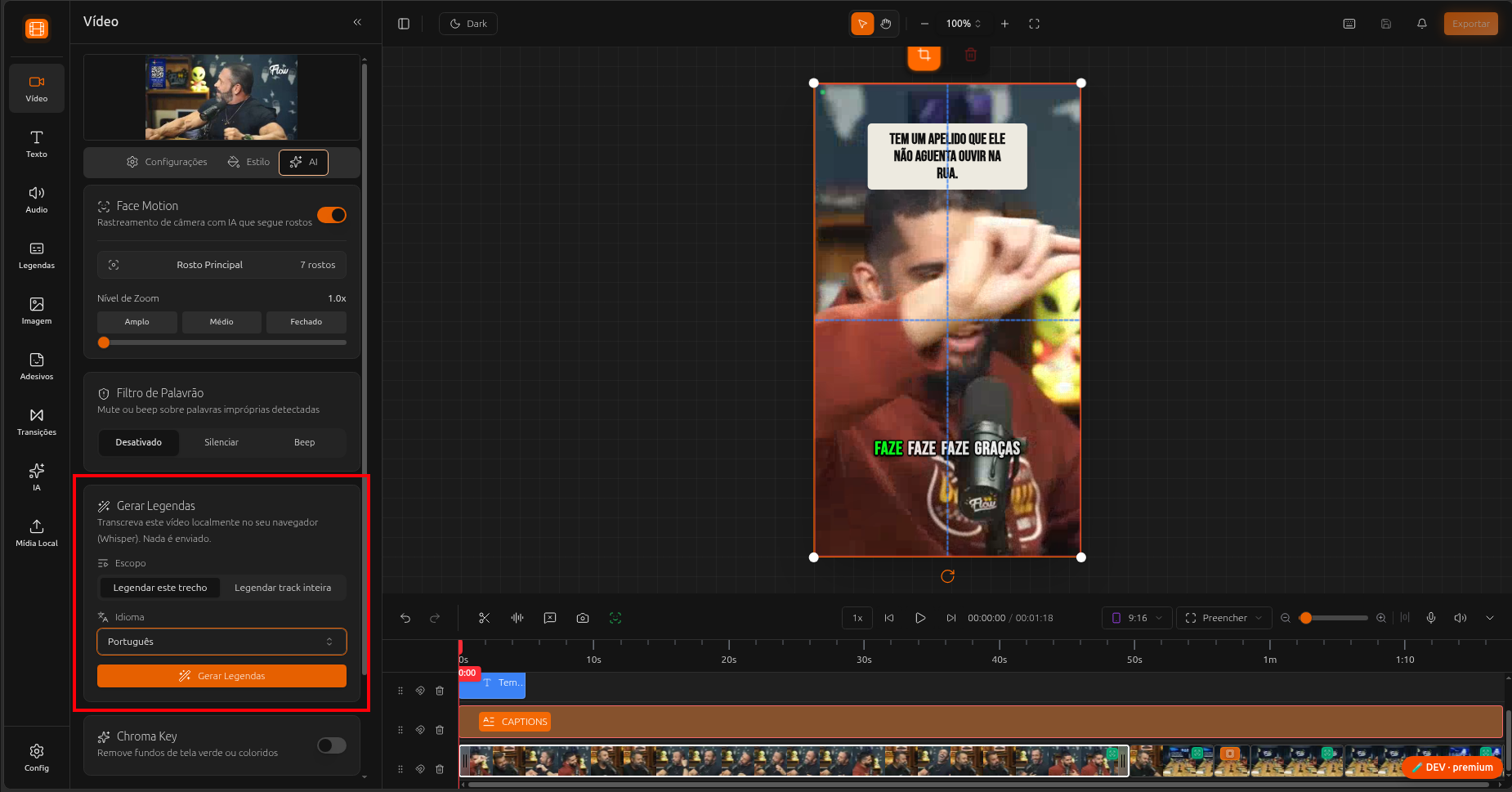Zoom in the canvas with plus
Image resolution: width=1512 pixels, height=792 pixels.
coord(1004,24)
